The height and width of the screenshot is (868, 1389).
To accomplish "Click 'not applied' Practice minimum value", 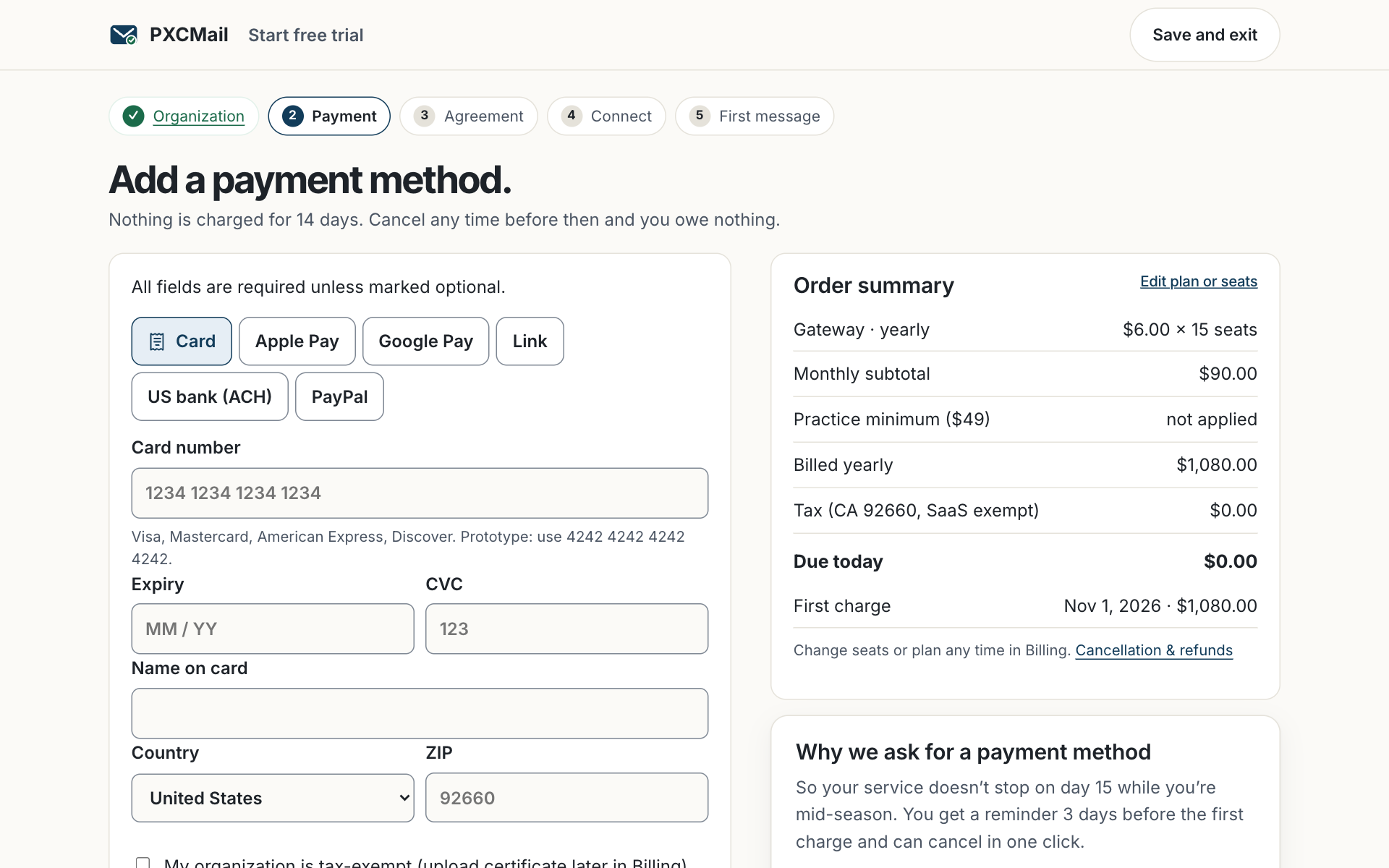I will tap(1212, 420).
